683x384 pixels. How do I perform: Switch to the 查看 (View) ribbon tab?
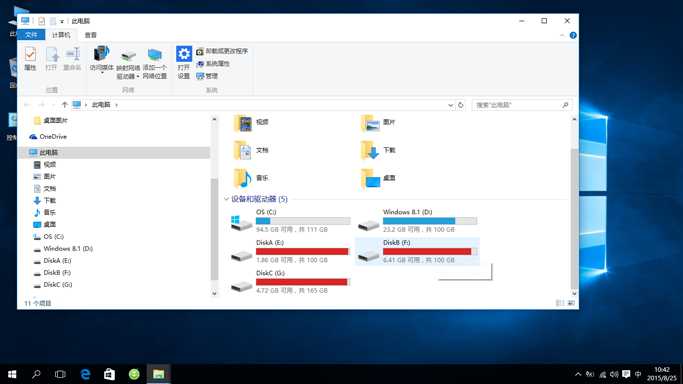91,35
